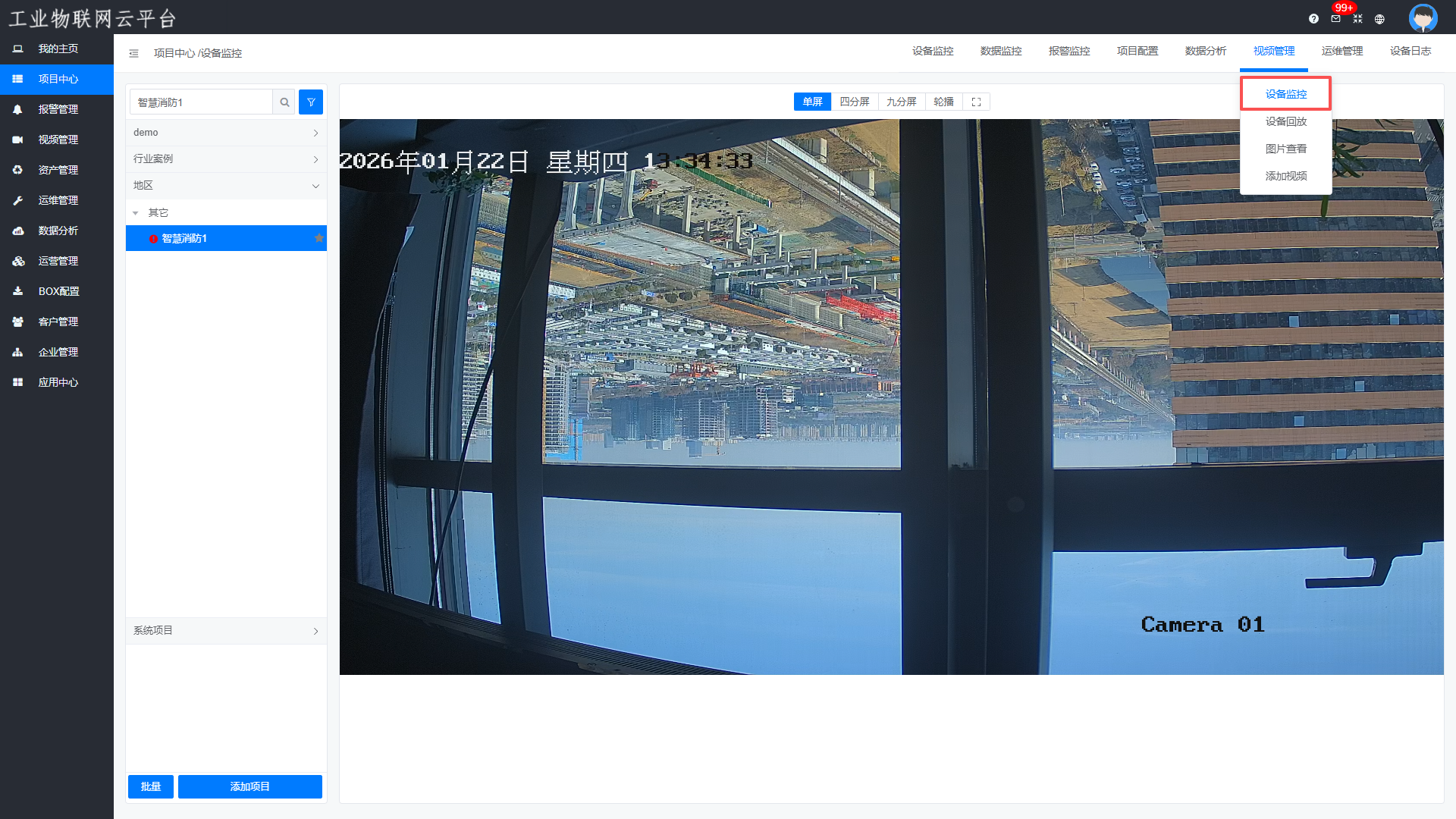Click the globe language icon
The image size is (1456, 819).
coord(1379,19)
